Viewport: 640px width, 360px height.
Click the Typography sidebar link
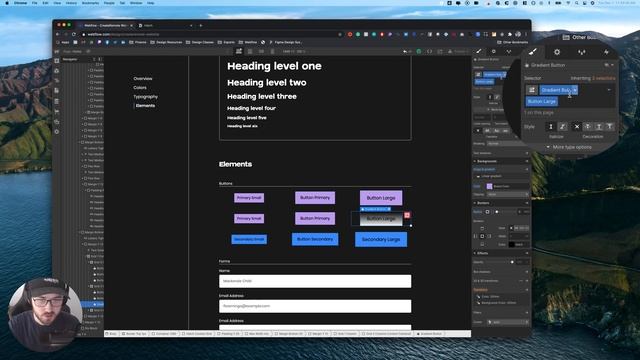click(145, 97)
